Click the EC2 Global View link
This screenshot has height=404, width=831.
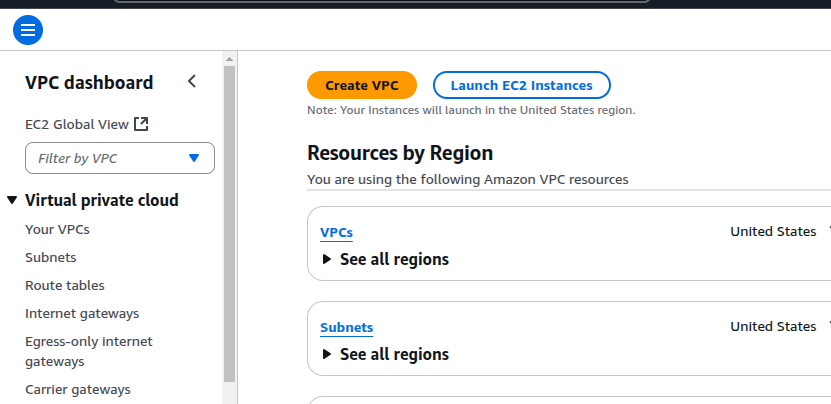(x=76, y=124)
